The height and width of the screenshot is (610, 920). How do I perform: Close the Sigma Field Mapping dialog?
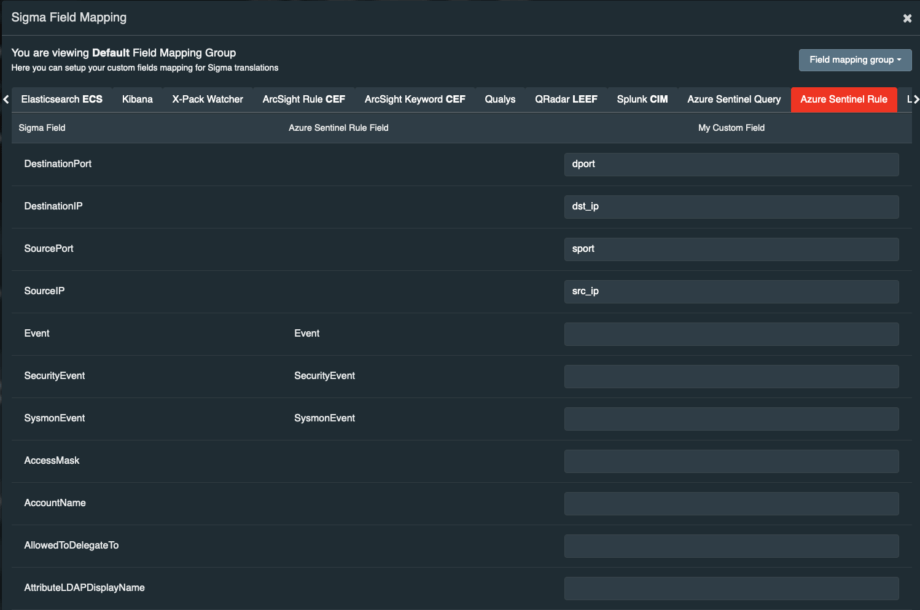907,18
